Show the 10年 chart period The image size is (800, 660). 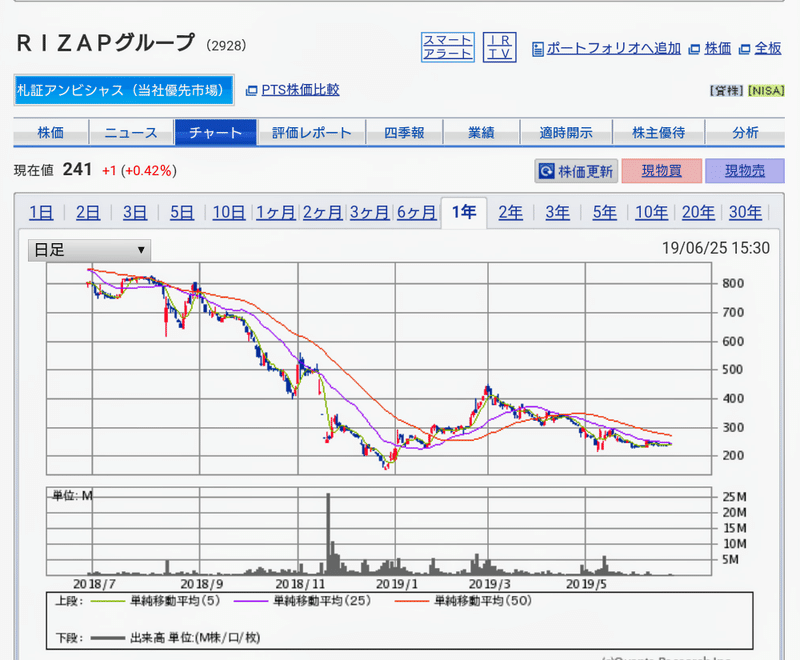[x=652, y=212]
